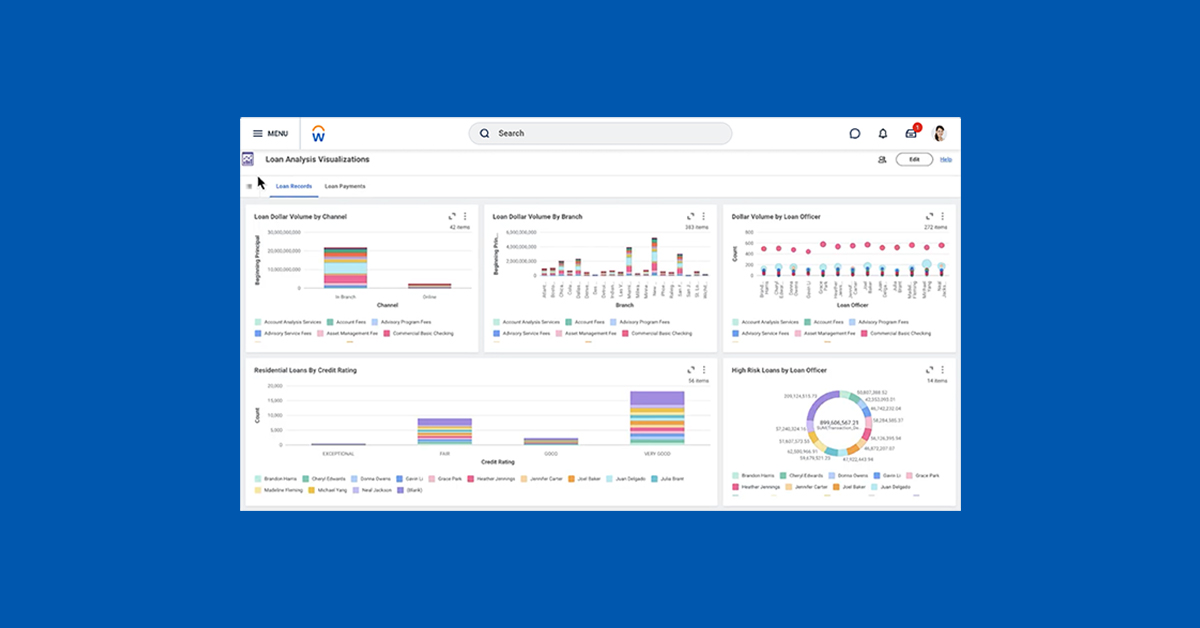Open the inbox icon with red badge
The image size is (1200, 628).
911,133
